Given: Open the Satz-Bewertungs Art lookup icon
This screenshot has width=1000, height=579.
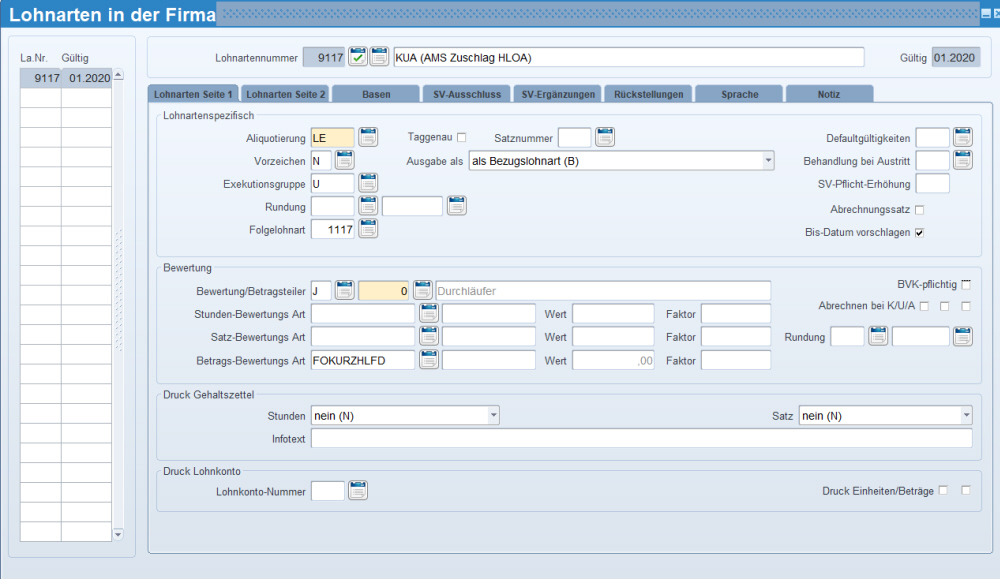Looking at the screenshot, I should tap(429, 336).
